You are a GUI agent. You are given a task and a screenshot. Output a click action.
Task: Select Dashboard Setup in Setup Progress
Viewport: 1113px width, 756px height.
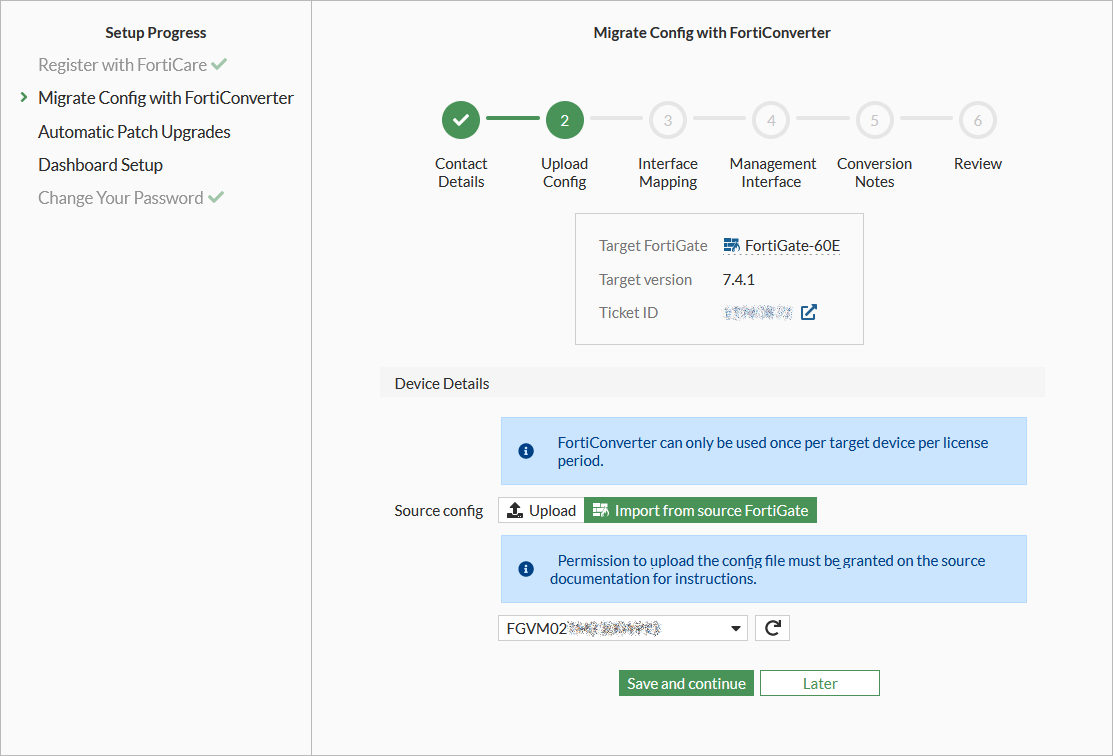100,164
